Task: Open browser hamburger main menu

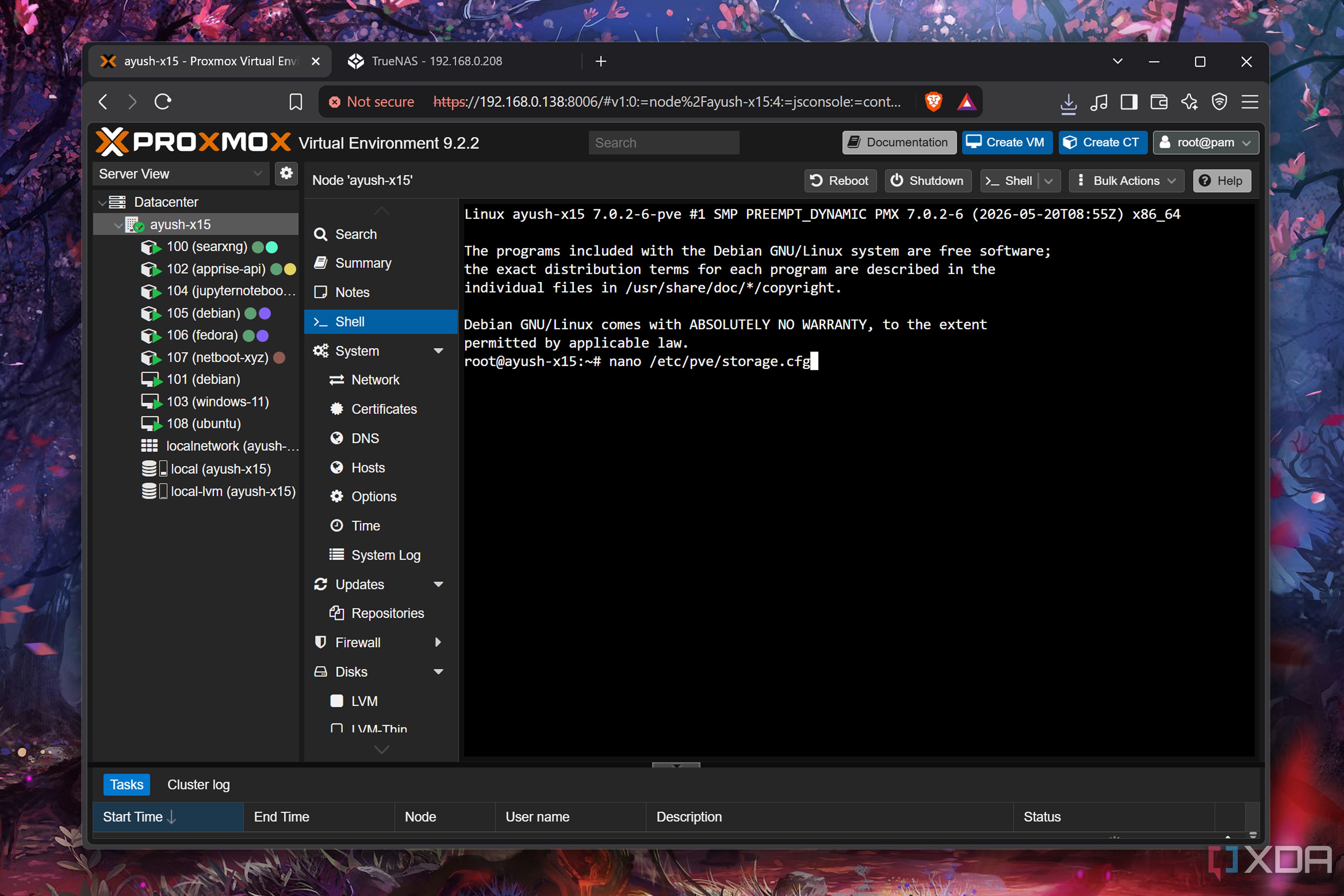Action: coord(1250,102)
